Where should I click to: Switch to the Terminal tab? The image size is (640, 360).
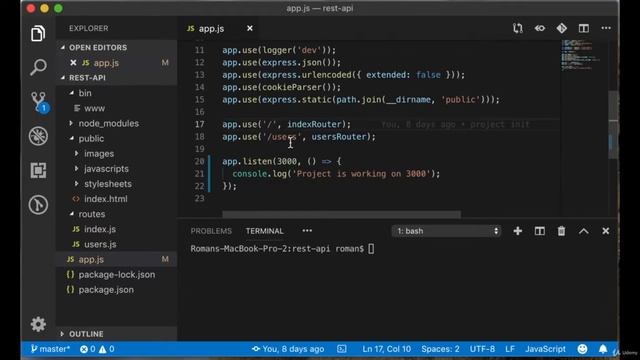pyautogui.click(x=264, y=231)
